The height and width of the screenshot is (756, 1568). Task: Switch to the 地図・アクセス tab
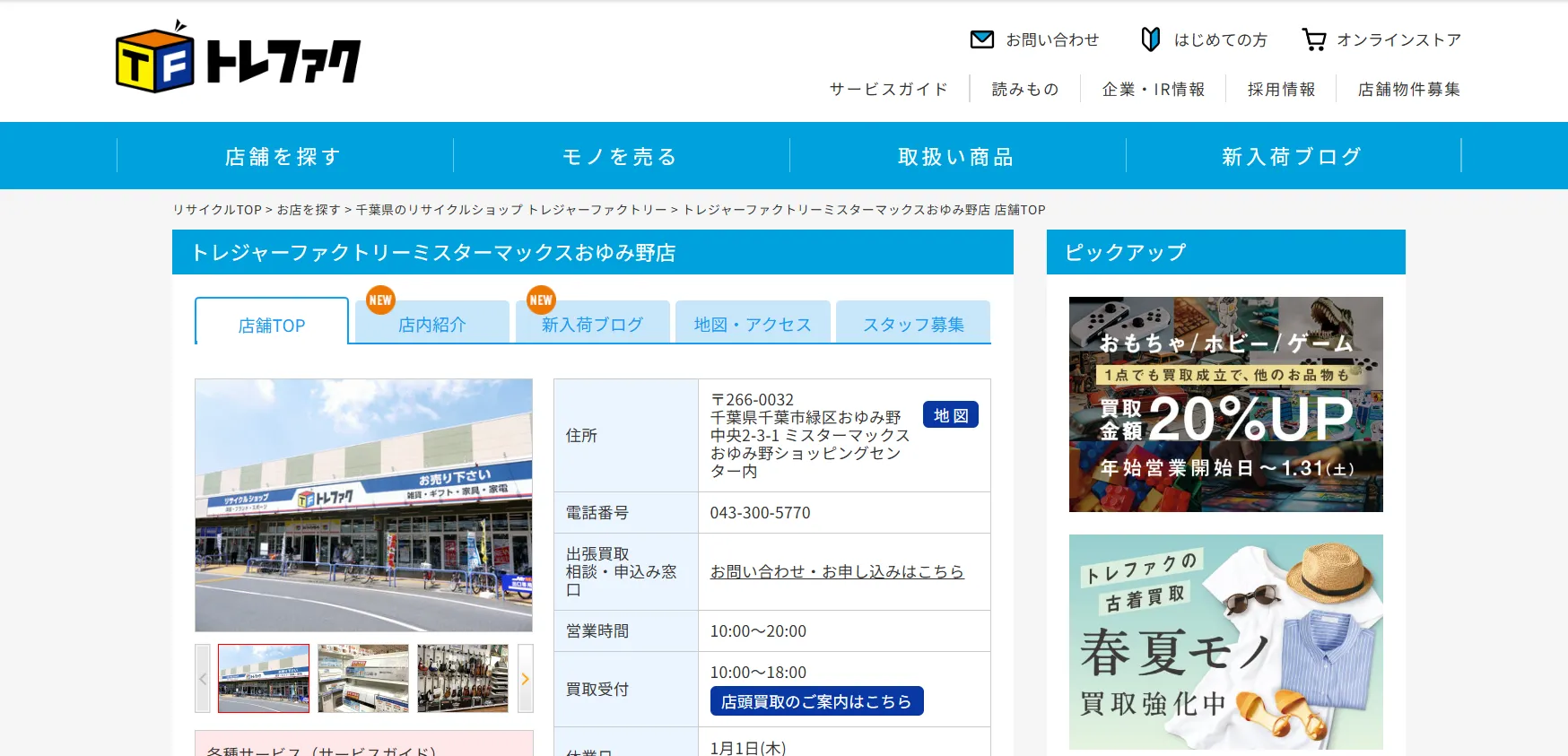[753, 325]
